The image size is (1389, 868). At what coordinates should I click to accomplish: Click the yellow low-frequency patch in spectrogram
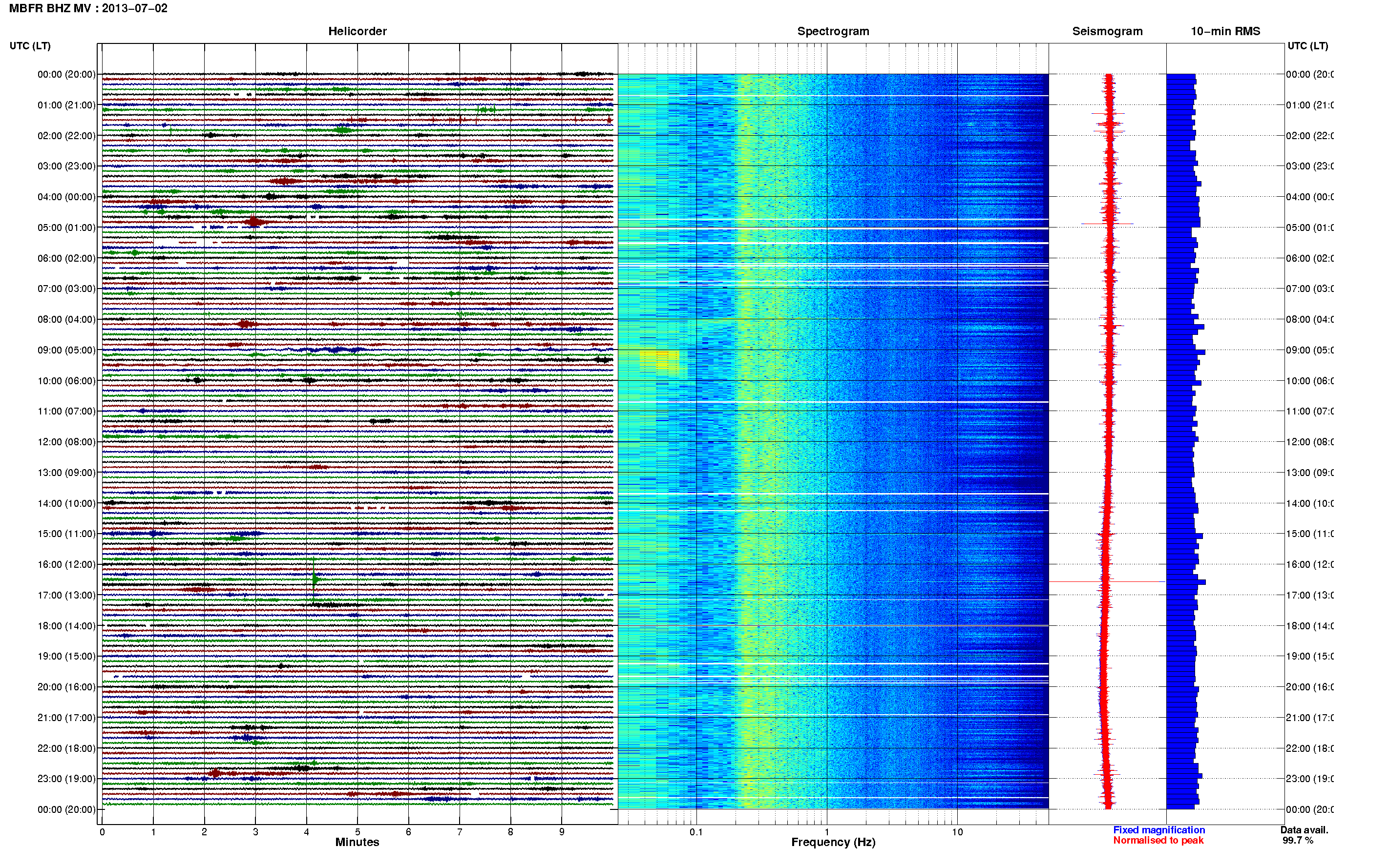click(660, 361)
